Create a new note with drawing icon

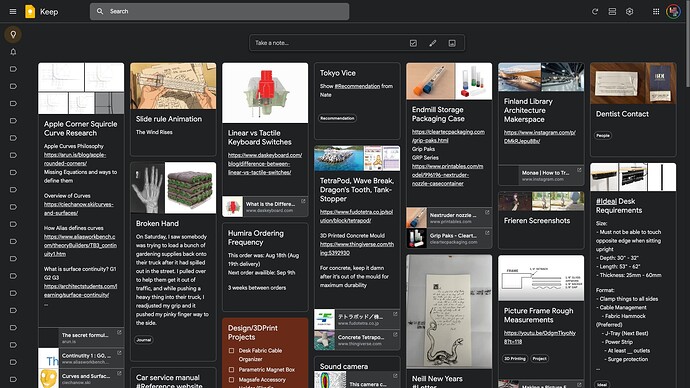[x=433, y=43]
